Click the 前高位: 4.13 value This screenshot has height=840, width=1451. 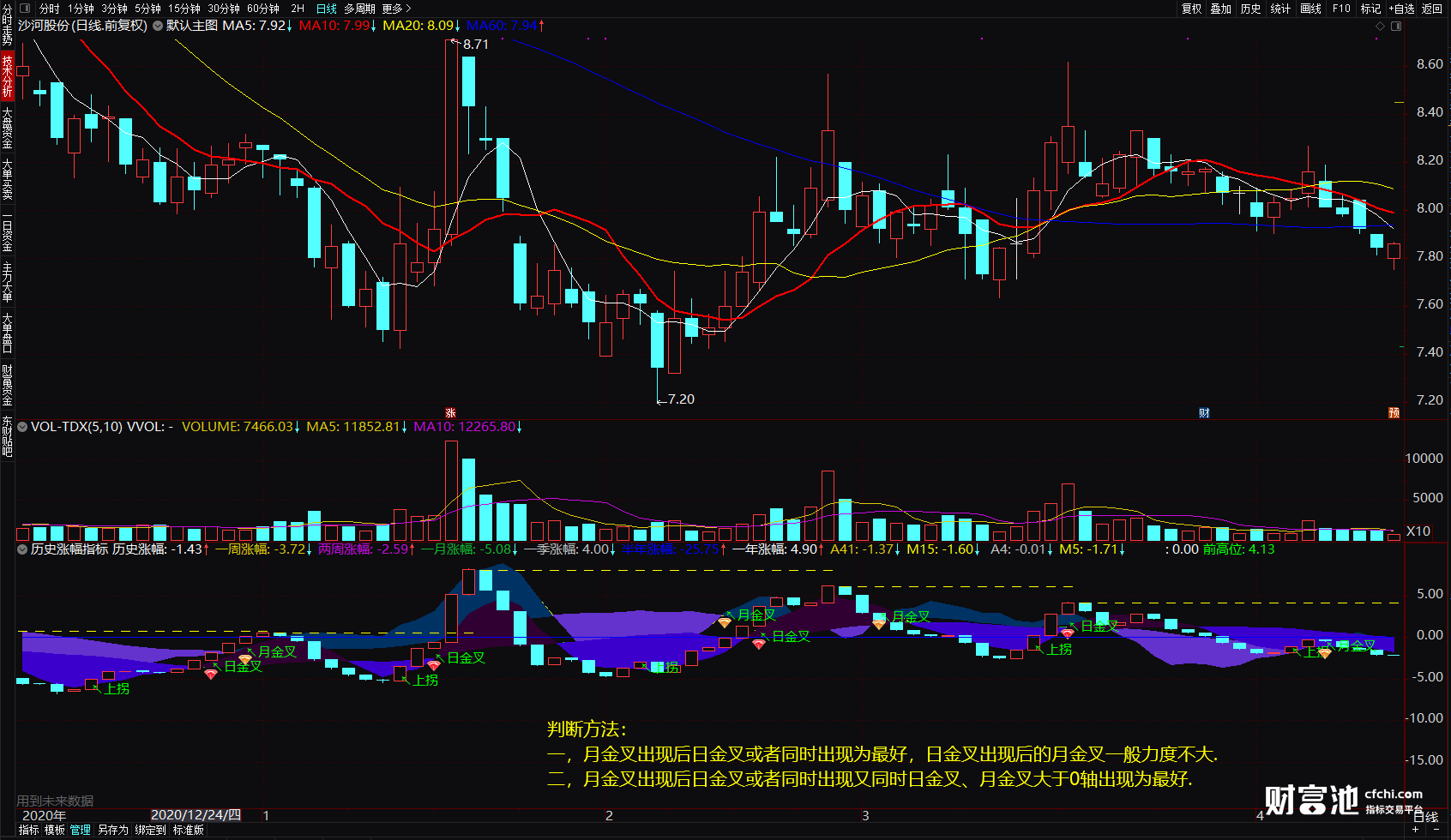(x=1238, y=549)
